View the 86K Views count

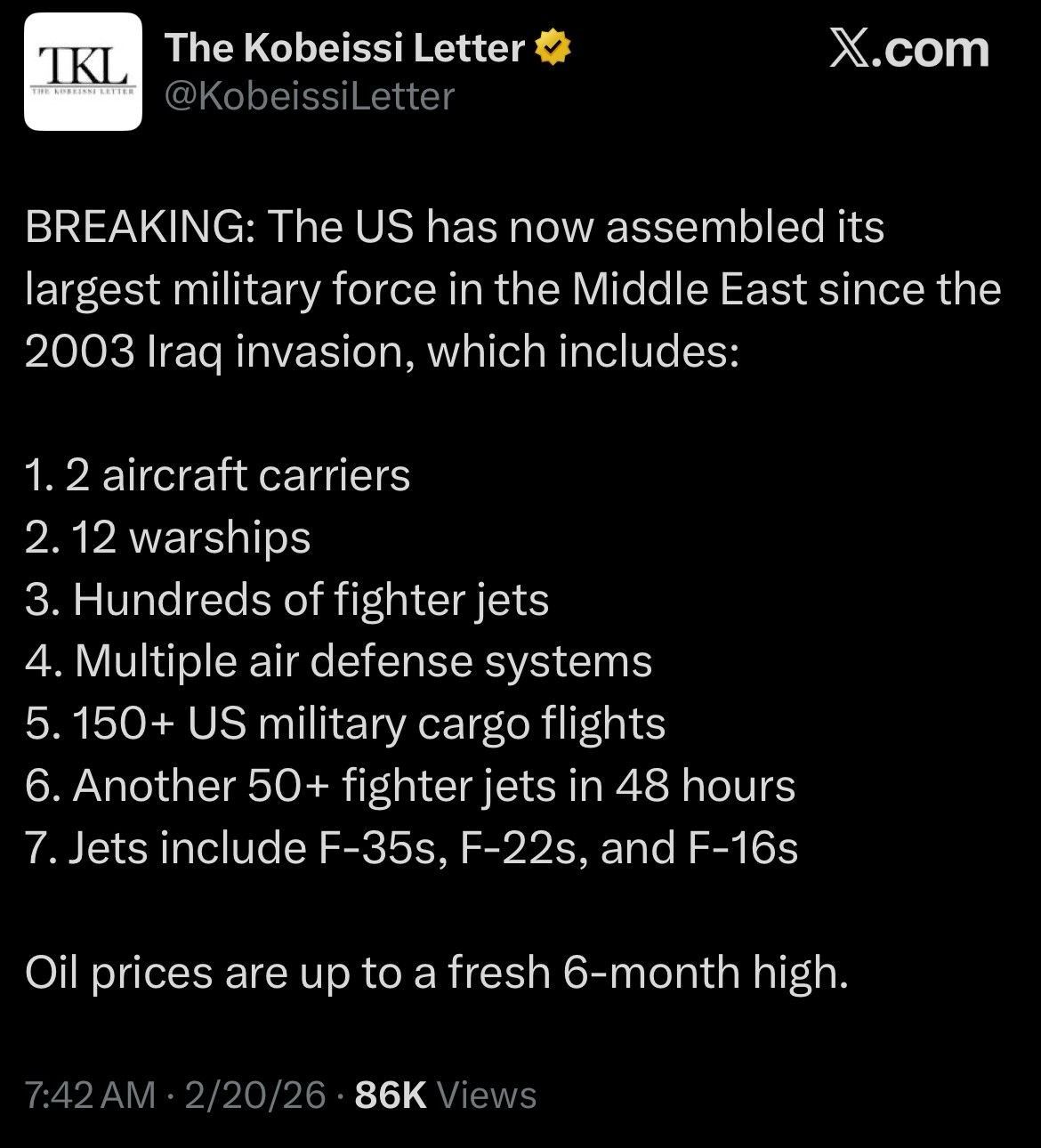click(x=446, y=1095)
